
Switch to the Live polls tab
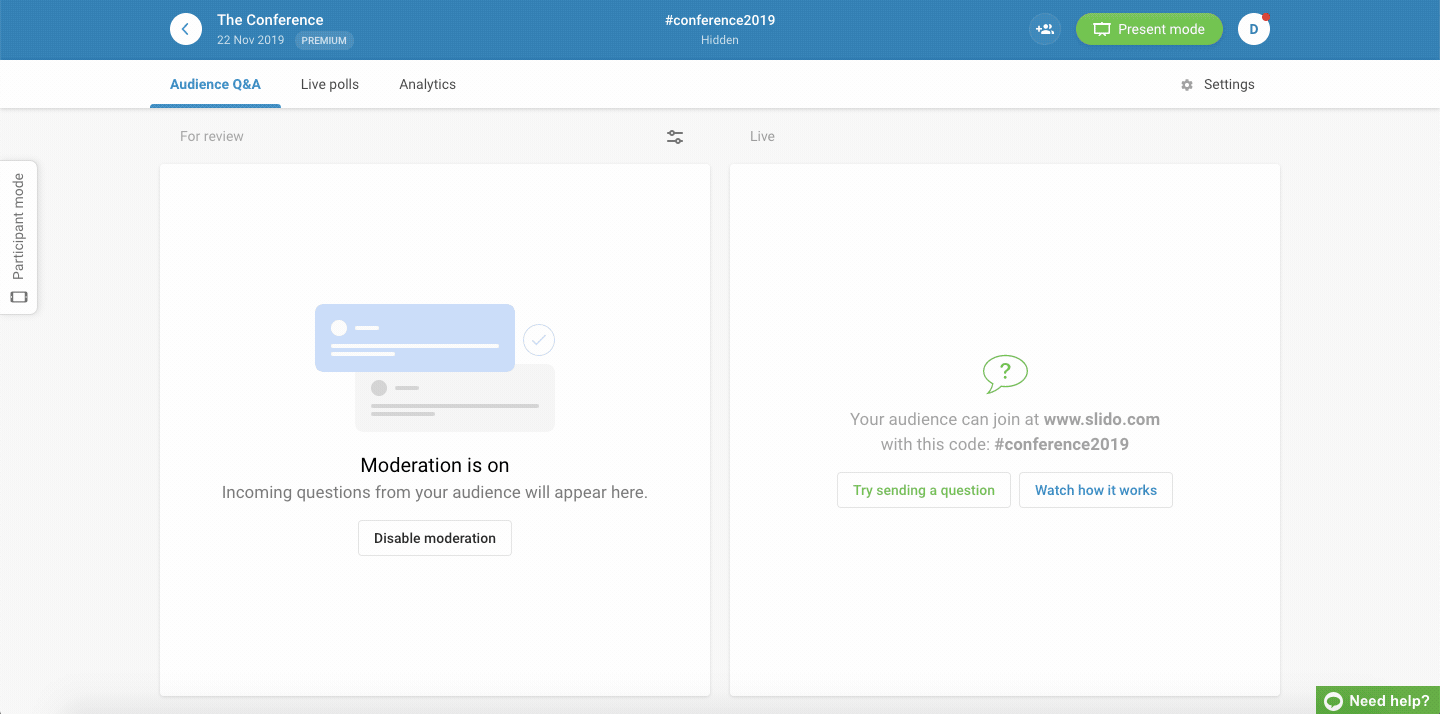click(330, 84)
